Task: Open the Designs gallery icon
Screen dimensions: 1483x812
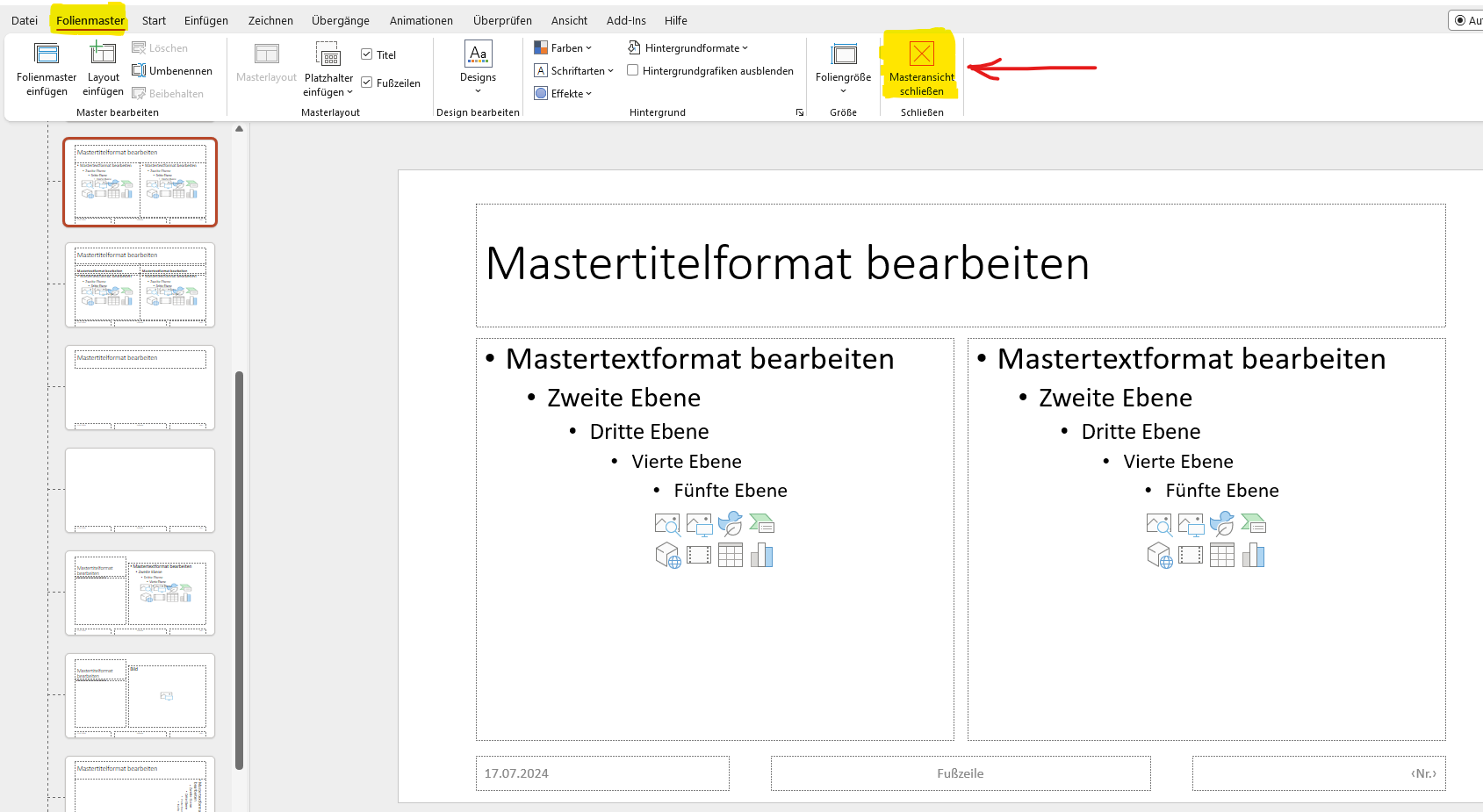Action: 478,54
